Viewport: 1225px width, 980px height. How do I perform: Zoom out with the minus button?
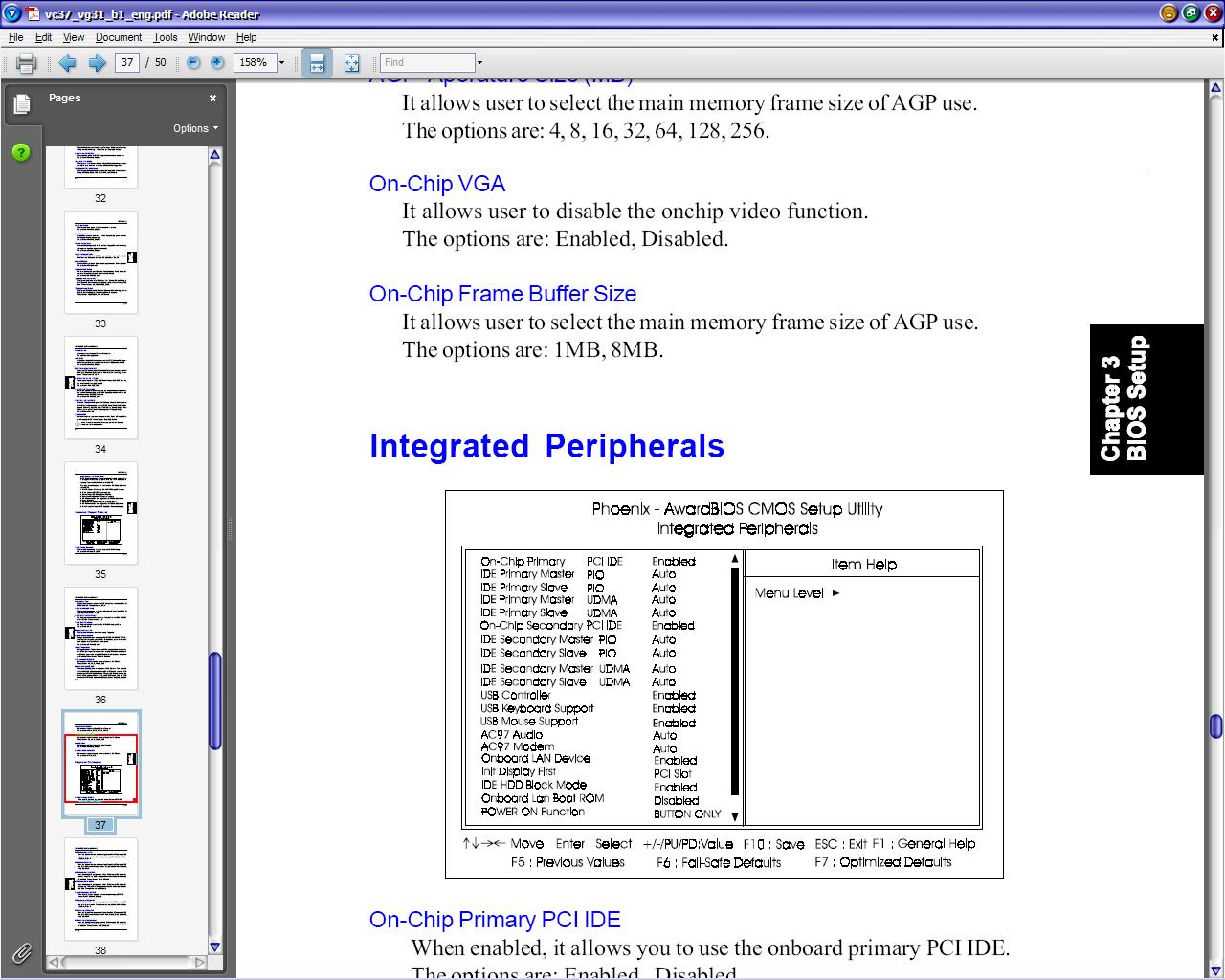point(193,62)
